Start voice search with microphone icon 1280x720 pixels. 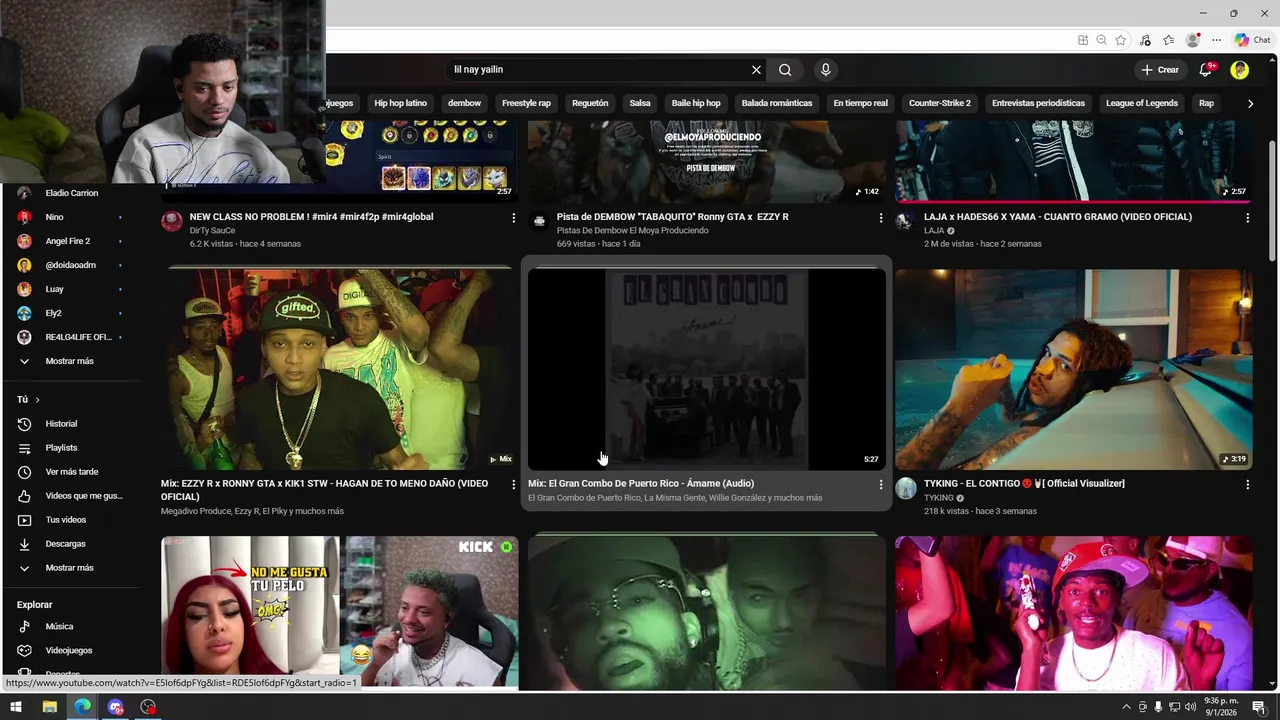(x=825, y=70)
